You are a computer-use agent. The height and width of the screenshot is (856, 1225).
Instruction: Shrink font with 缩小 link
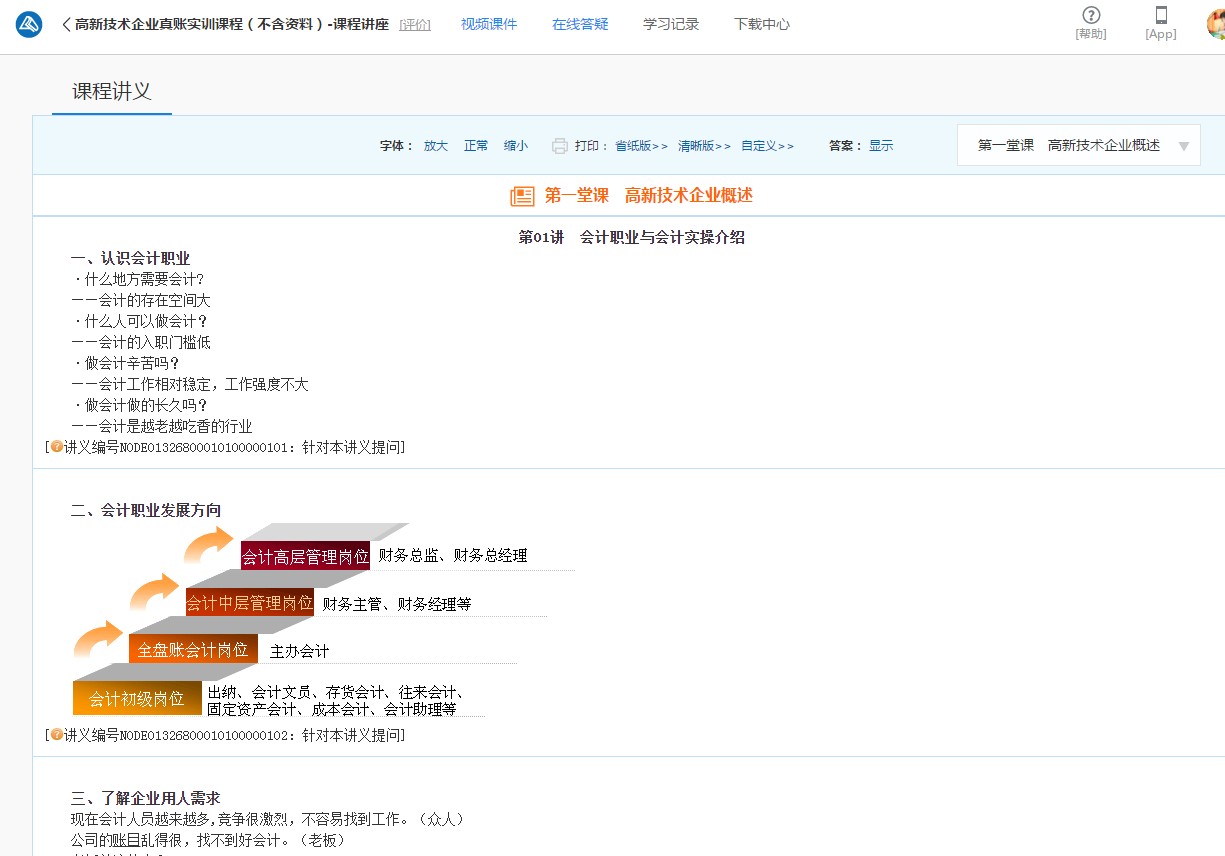coord(516,146)
